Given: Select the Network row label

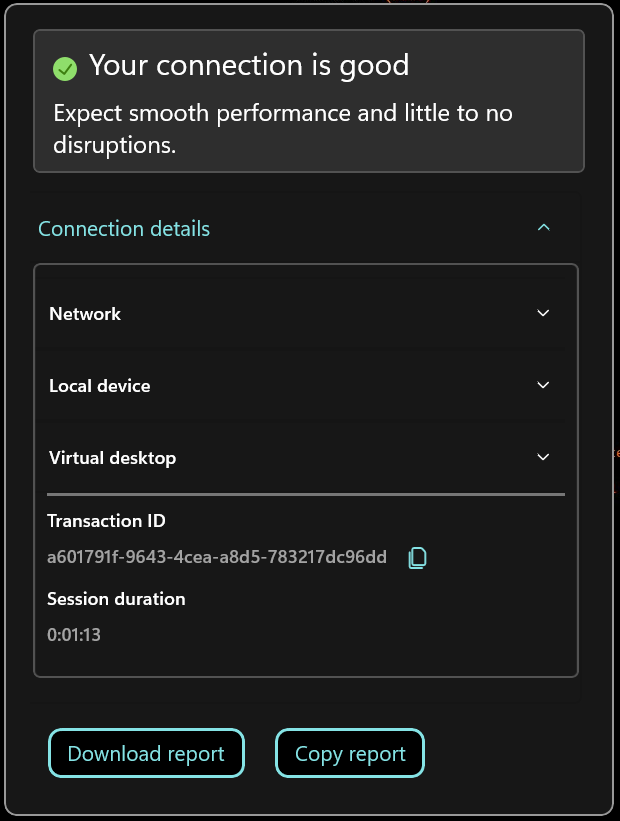Looking at the screenshot, I should click(85, 314).
